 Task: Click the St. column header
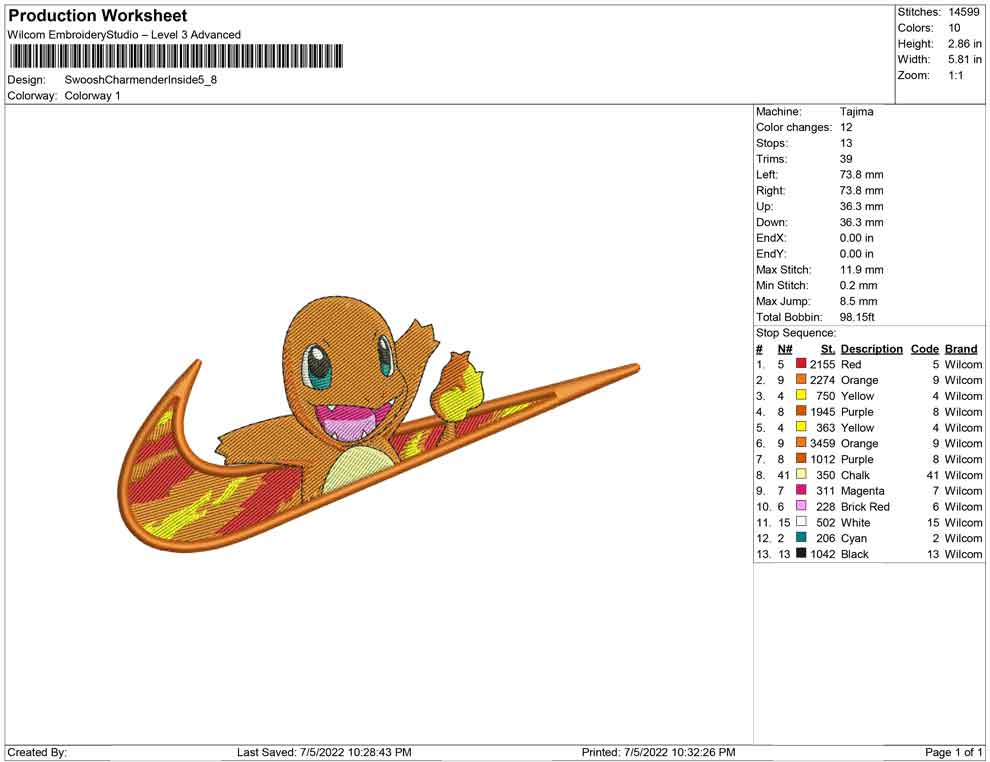click(828, 349)
